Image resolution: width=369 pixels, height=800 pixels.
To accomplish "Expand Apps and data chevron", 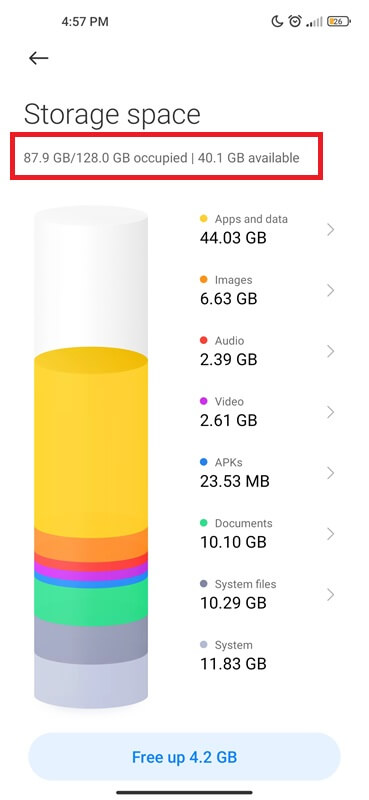I will [330, 230].
